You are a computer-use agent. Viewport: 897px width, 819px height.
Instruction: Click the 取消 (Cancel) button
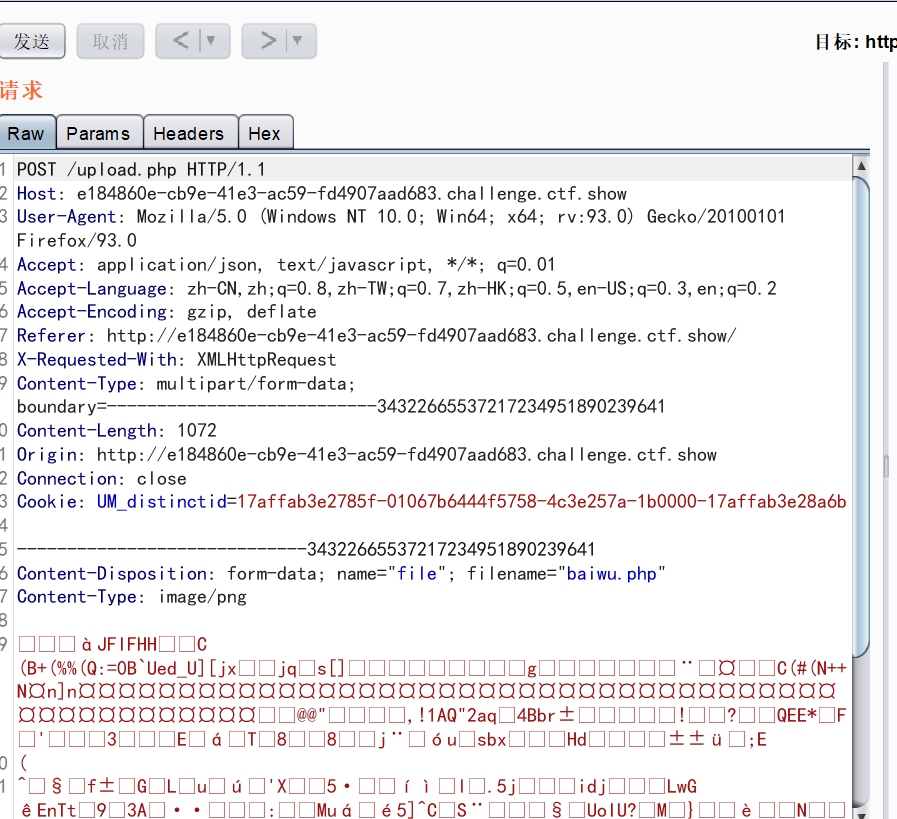tap(110, 41)
